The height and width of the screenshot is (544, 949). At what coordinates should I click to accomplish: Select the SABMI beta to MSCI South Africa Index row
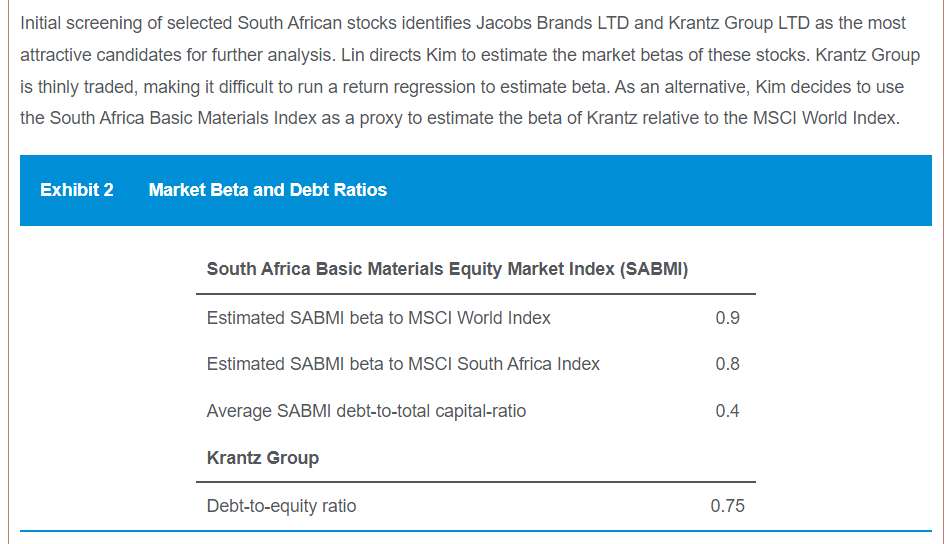click(x=476, y=364)
